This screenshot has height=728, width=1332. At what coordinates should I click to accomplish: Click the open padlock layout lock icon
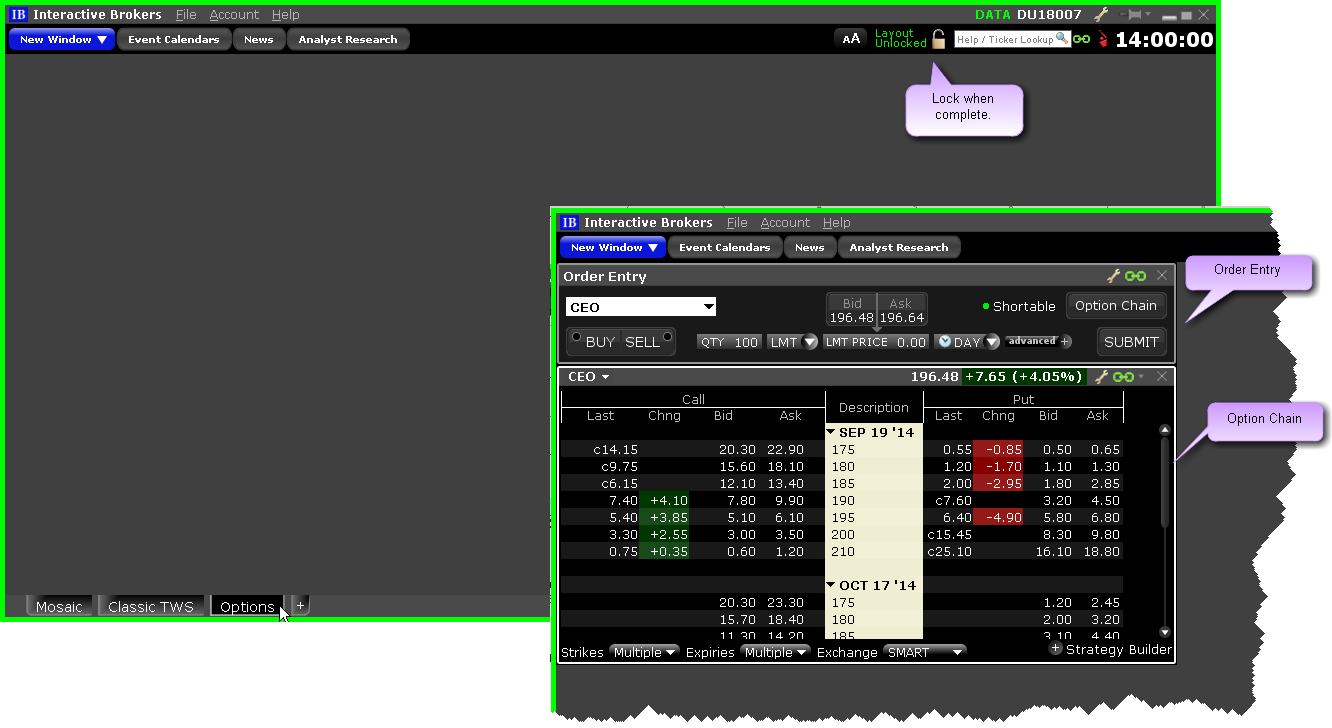[938, 39]
